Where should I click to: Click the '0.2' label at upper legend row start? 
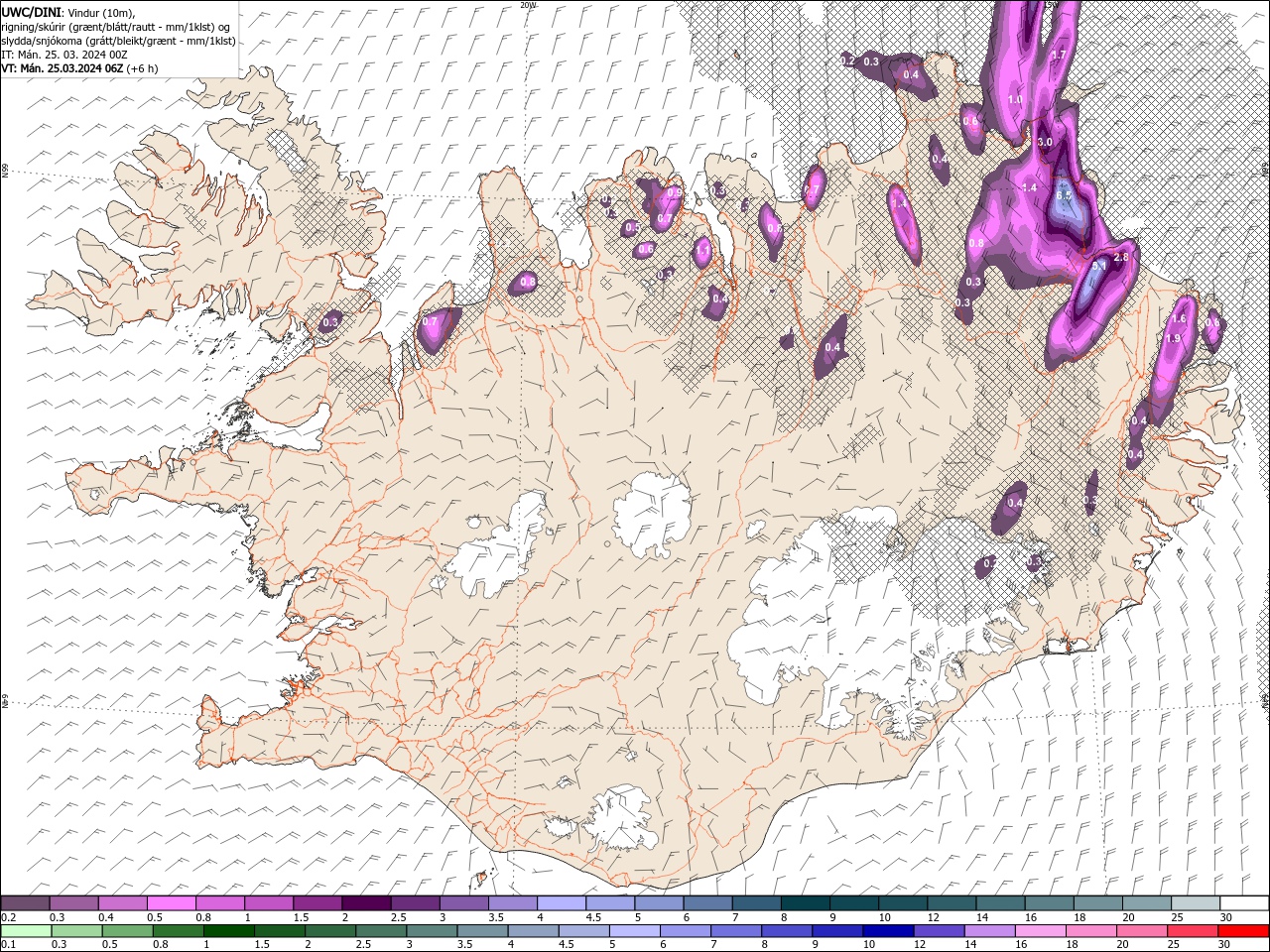(8, 917)
